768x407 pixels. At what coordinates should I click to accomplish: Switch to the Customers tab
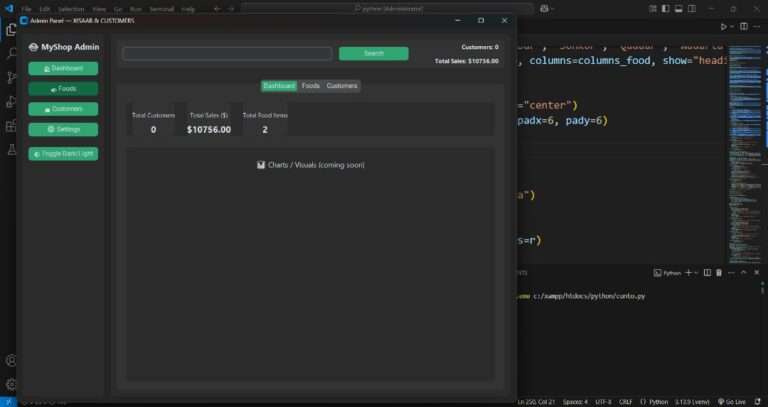coord(342,86)
